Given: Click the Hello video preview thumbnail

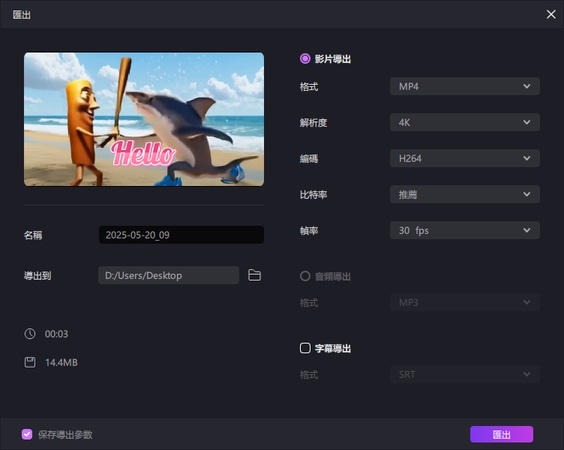Looking at the screenshot, I should click(x=144, y=119).
